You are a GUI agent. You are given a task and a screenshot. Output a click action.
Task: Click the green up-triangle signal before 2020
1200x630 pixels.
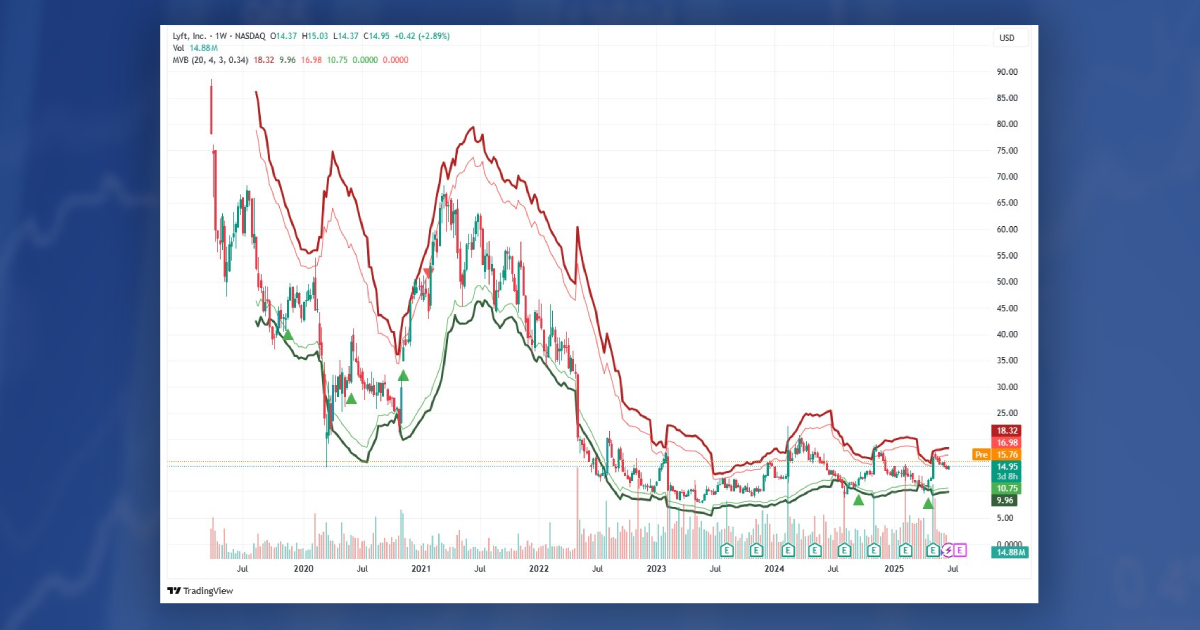click(x=288, y=334)
